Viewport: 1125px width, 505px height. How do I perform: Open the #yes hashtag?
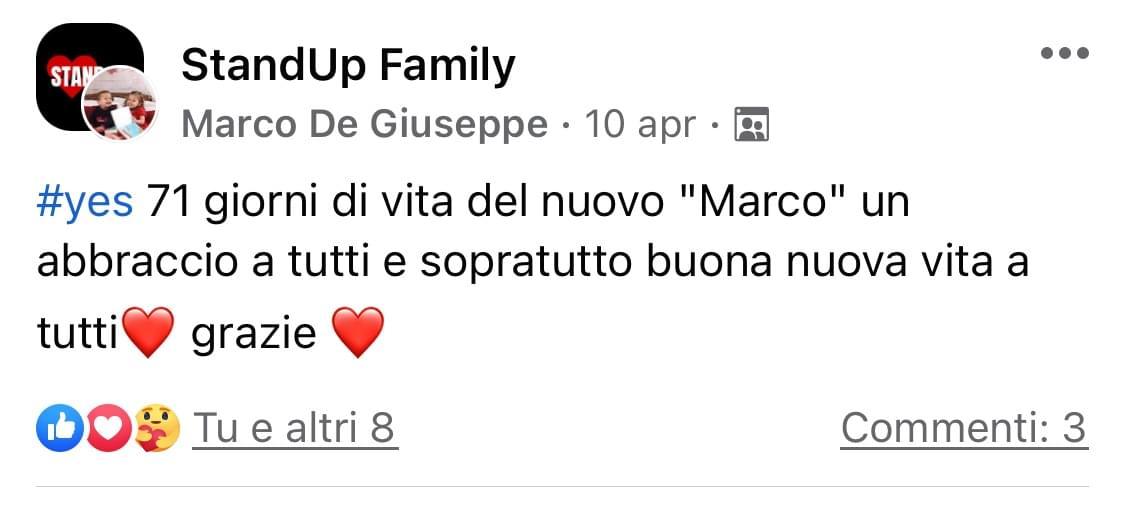(x=84, y=203)
